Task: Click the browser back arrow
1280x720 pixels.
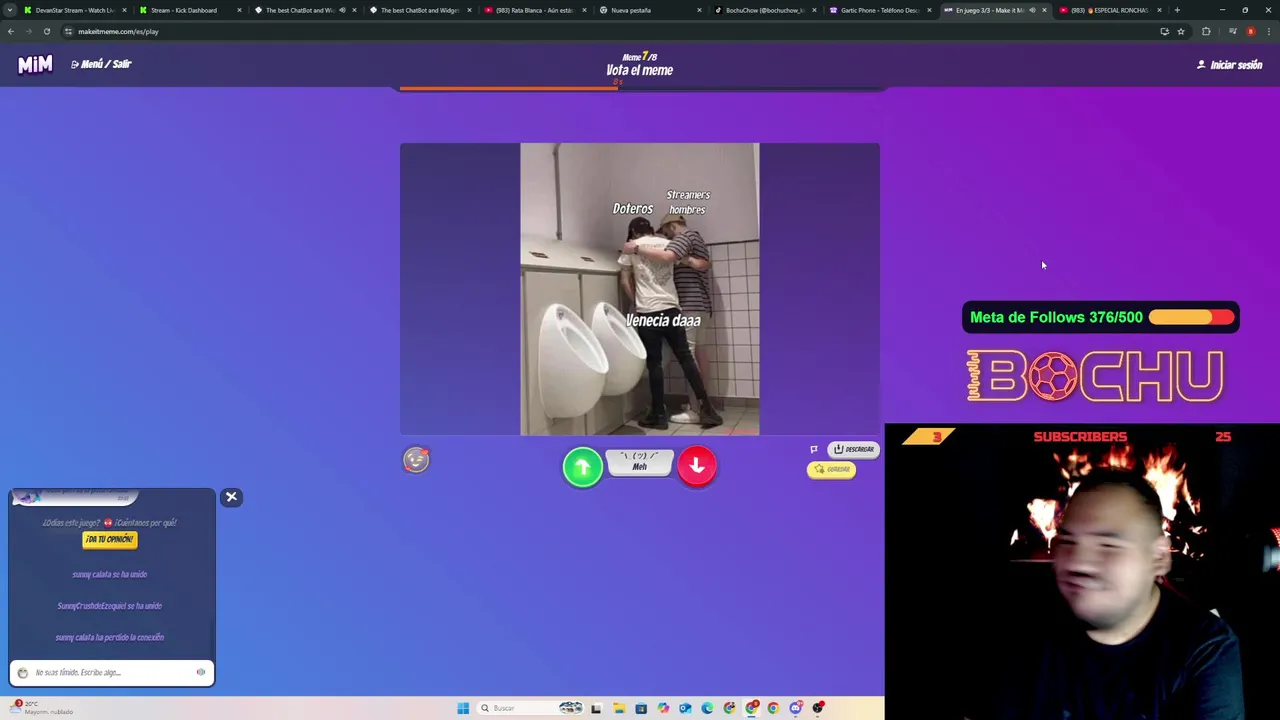Action: (x=10, y=31)
